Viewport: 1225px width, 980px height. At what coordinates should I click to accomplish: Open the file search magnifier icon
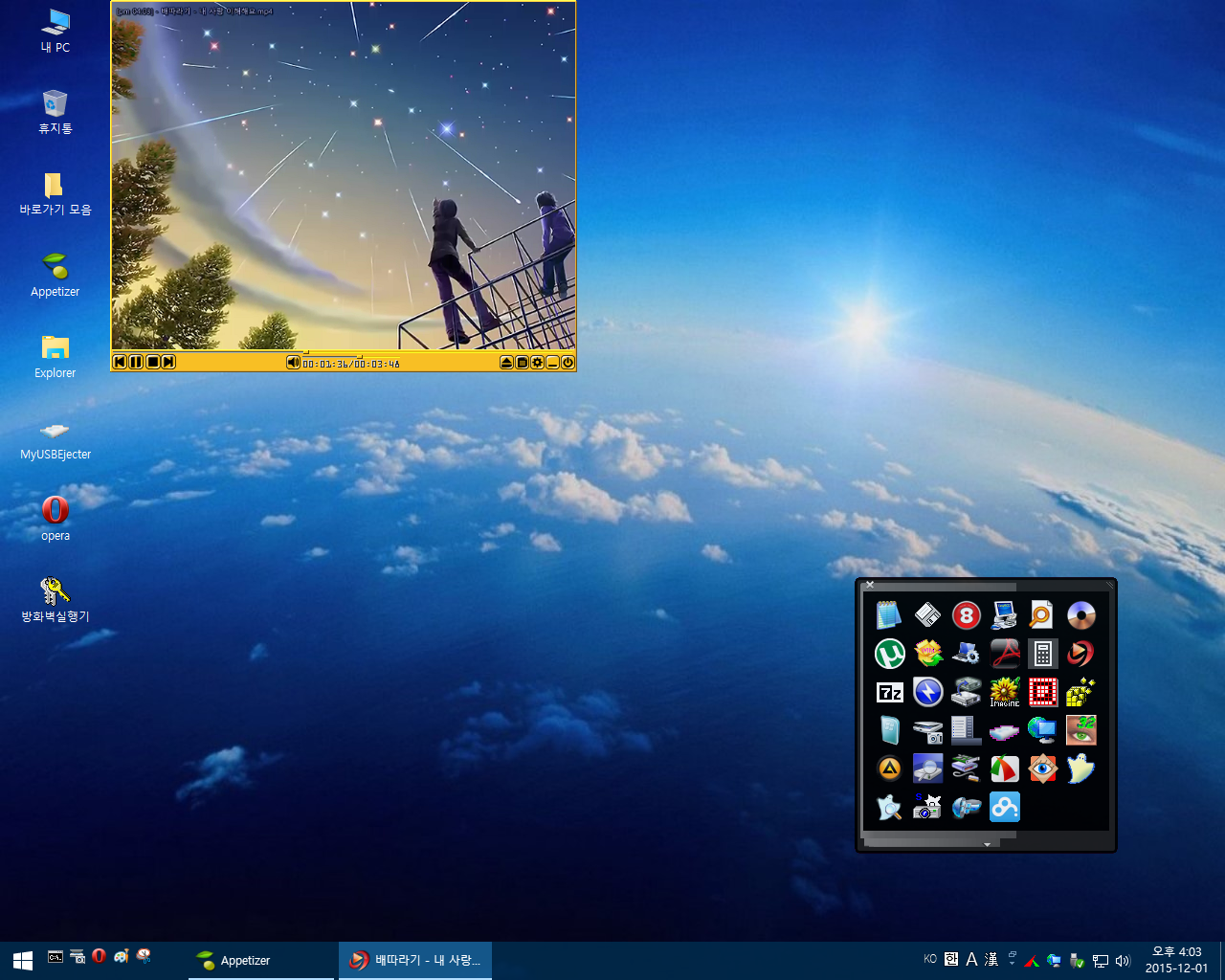click(1042, 614)
